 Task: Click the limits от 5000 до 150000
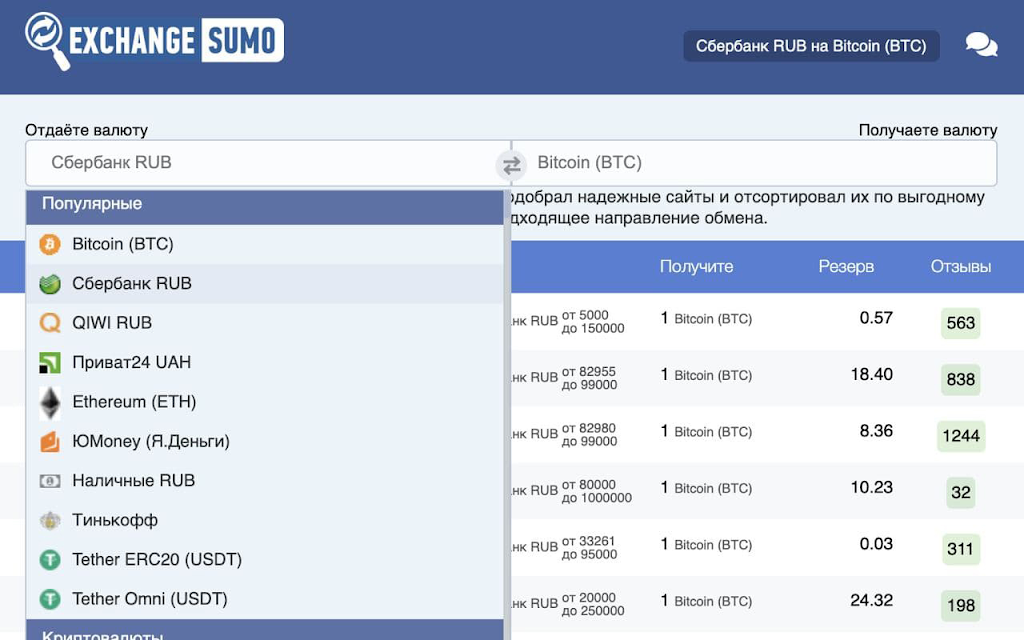[x=593, y=322]
